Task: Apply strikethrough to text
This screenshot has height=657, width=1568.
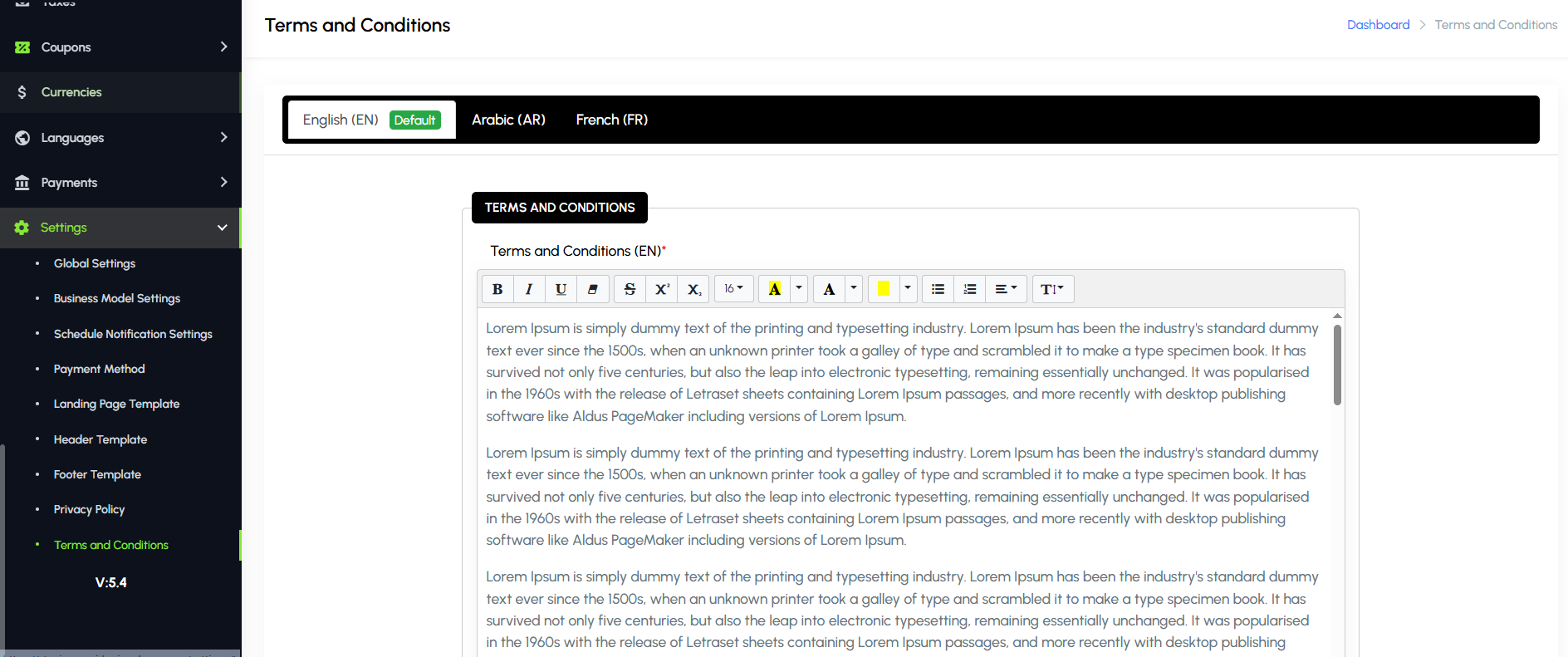Action: (630, 289)
